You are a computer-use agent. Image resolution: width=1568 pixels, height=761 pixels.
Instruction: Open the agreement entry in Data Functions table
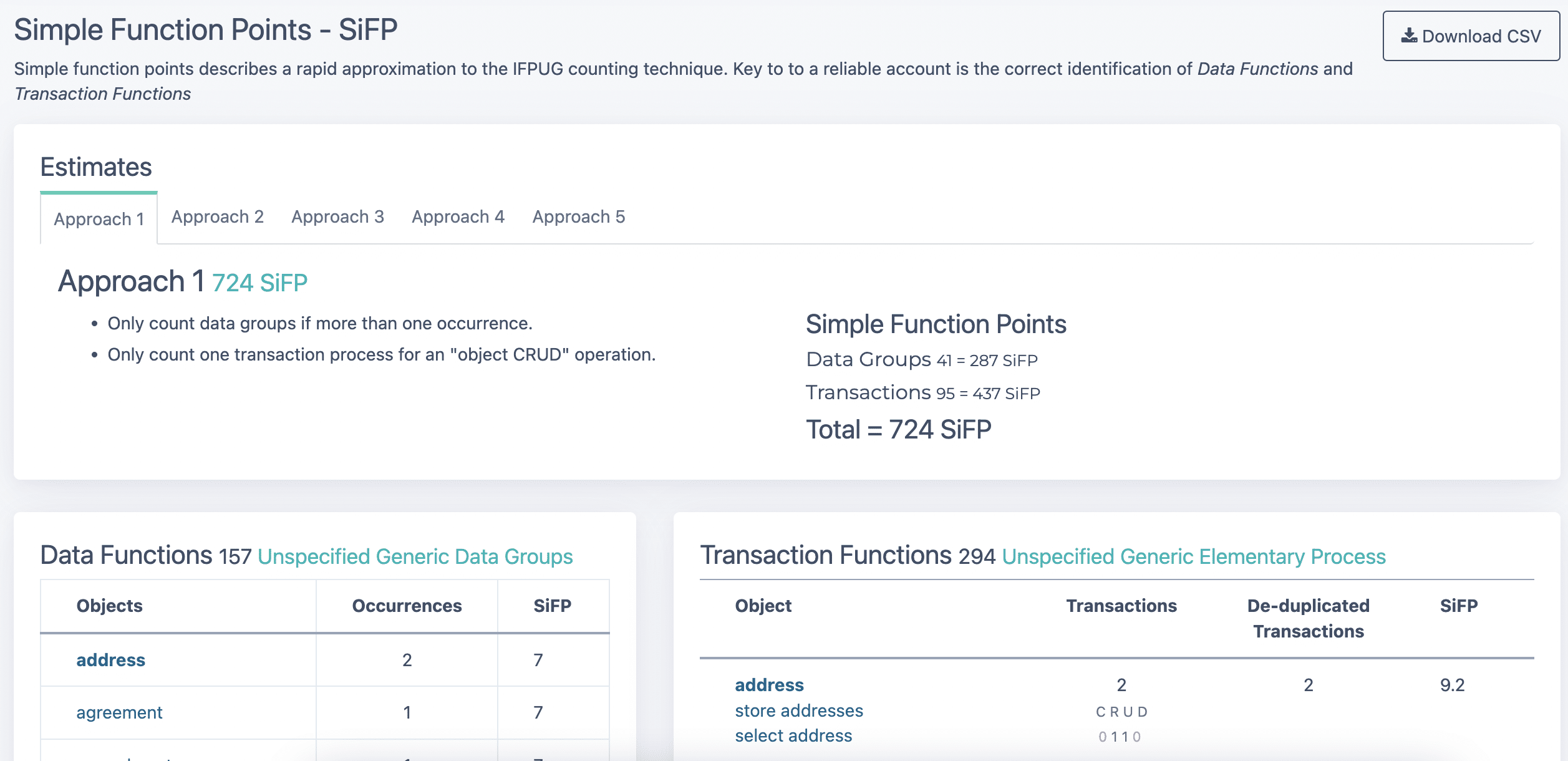click(x=119, y=712)
